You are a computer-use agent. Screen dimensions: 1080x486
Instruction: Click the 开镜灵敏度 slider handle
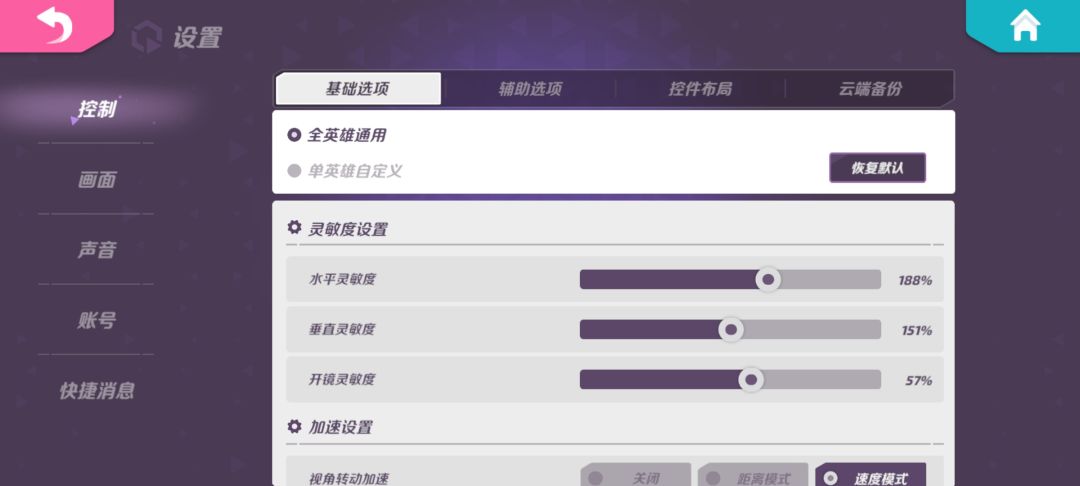click(751, 380)
